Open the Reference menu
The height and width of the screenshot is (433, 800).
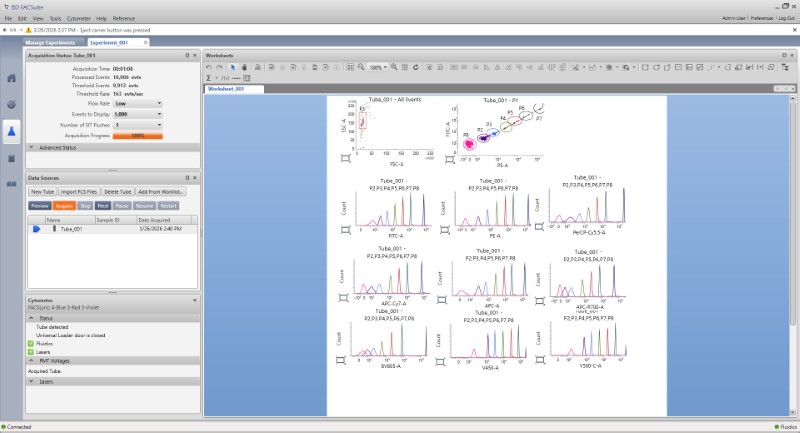(123, 18)
